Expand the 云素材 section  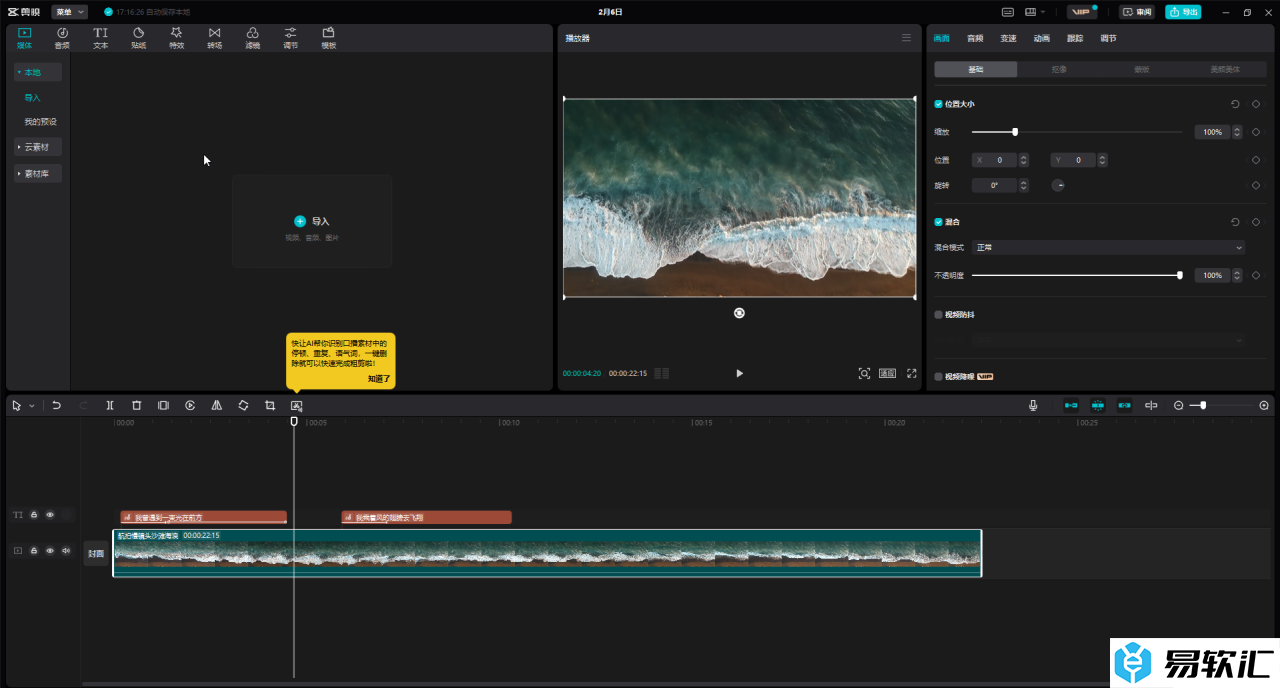pos(38,147)
